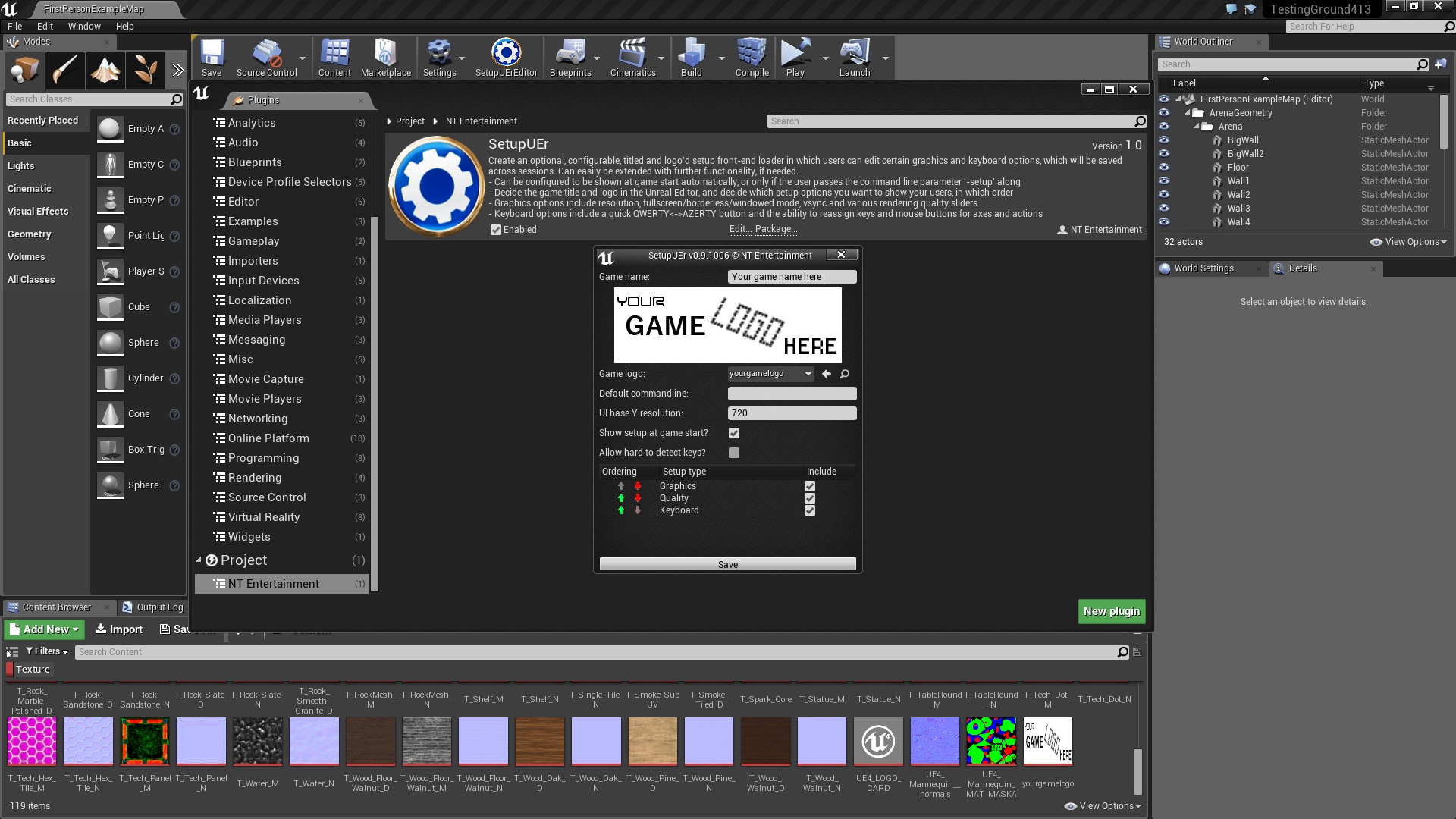This screenshot has width=1456, height=819.
Task: Move Keyboard setup type up with green arrow
Action: pos(621,510)
